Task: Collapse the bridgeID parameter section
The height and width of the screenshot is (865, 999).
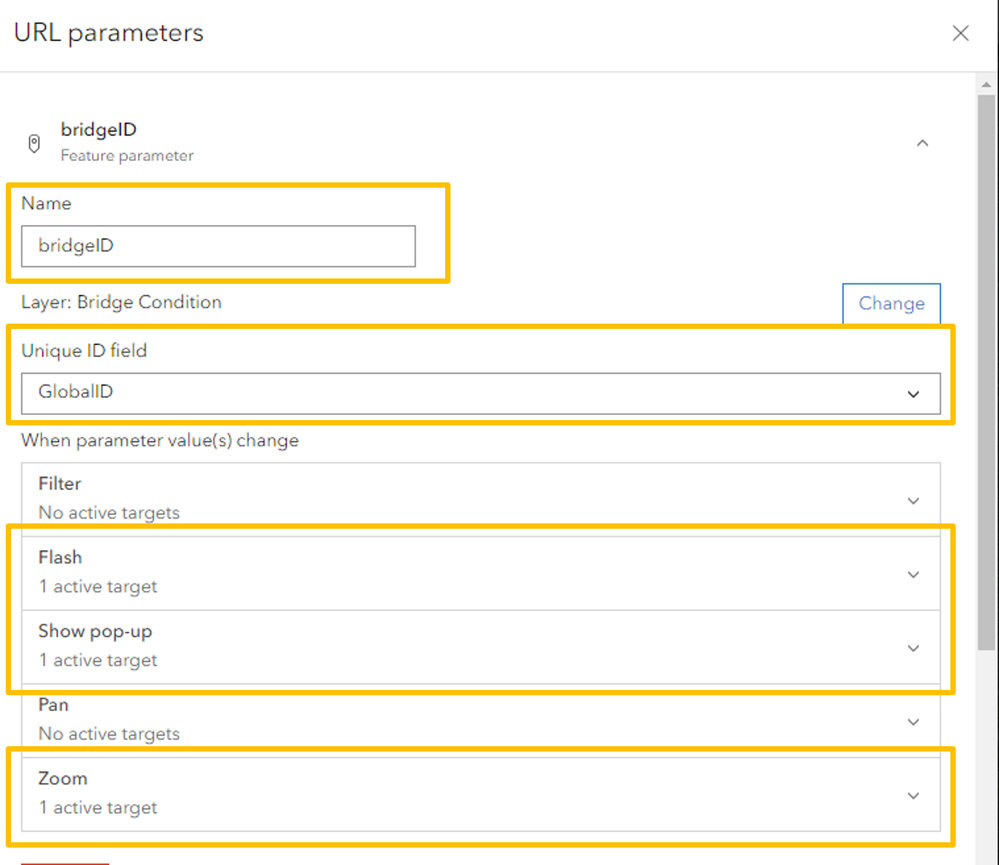Action: coord(922,143)
